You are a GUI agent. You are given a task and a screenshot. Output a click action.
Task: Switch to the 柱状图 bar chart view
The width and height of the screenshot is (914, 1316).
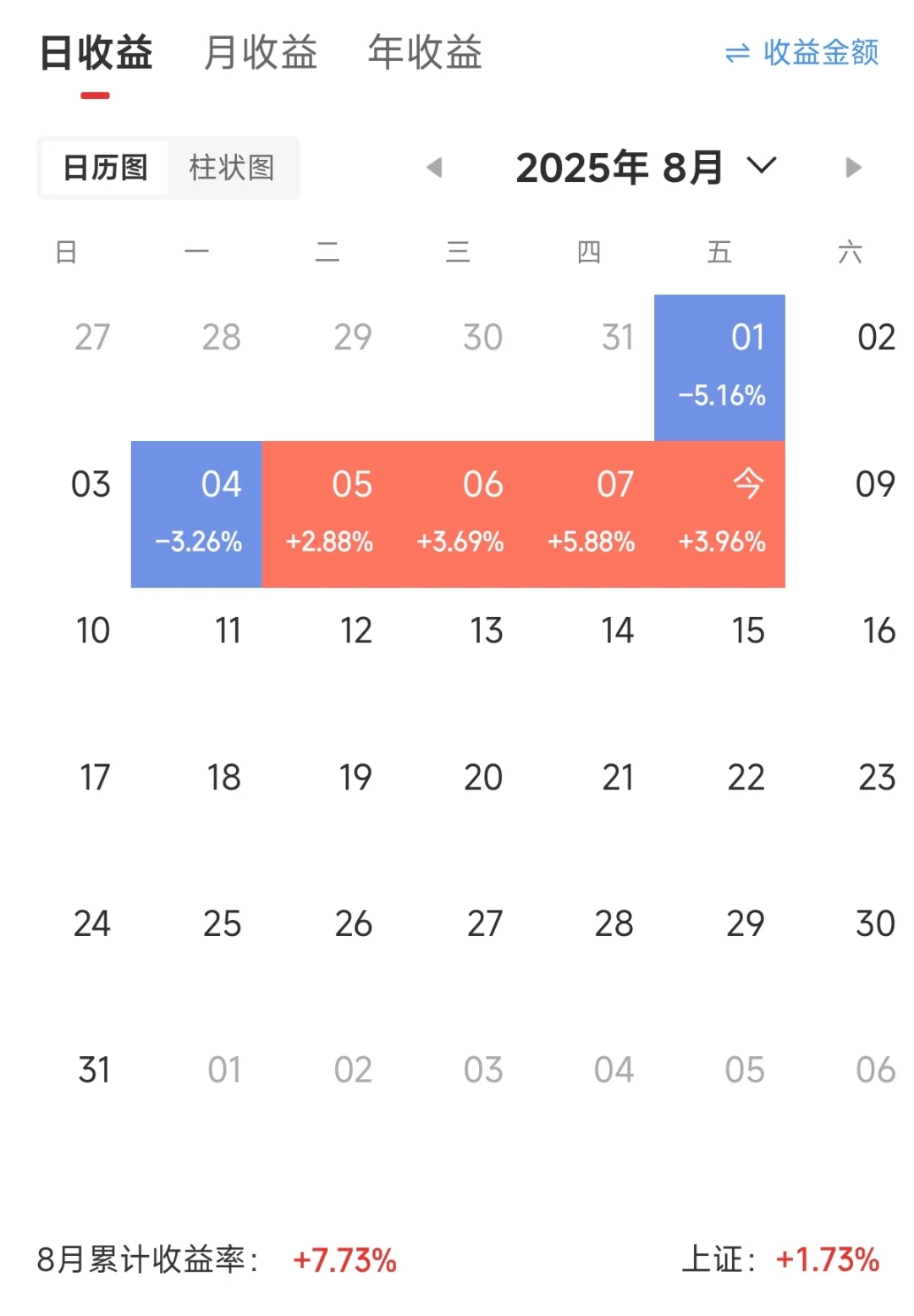click(232, 168)
